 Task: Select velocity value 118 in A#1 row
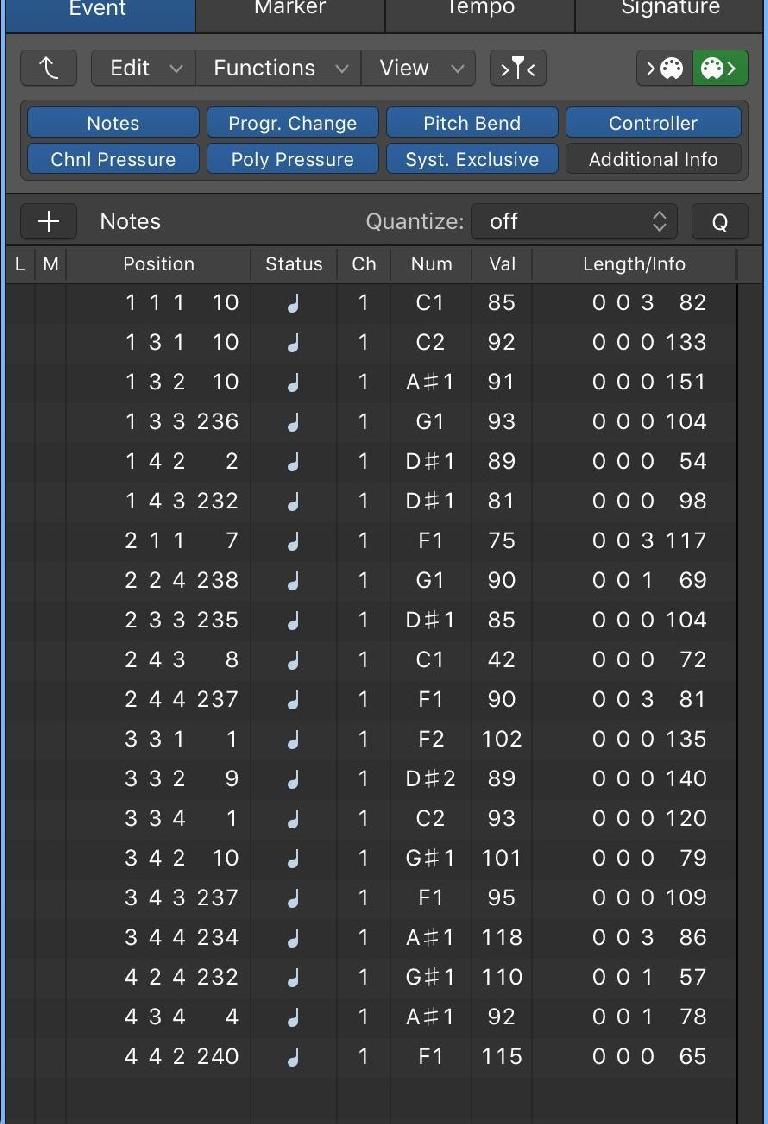(x=501, y=938)
